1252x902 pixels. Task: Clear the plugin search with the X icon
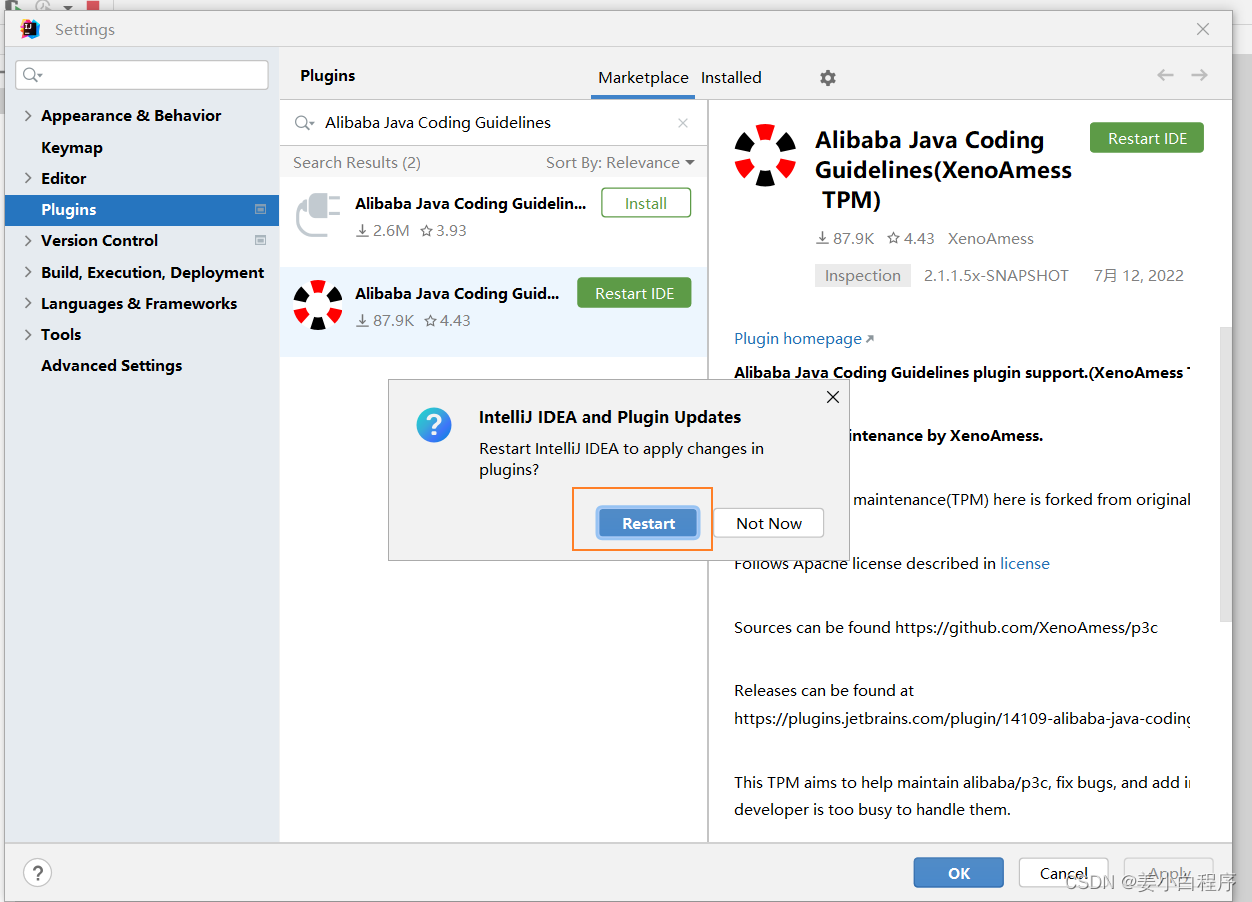pos(683,123)
